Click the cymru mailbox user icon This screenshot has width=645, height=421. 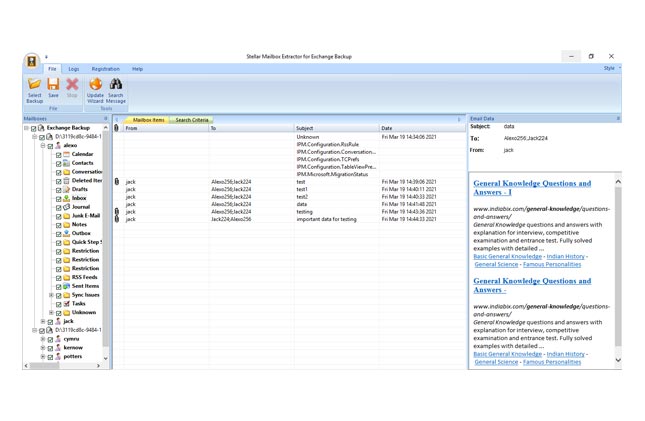pos(58,339)
